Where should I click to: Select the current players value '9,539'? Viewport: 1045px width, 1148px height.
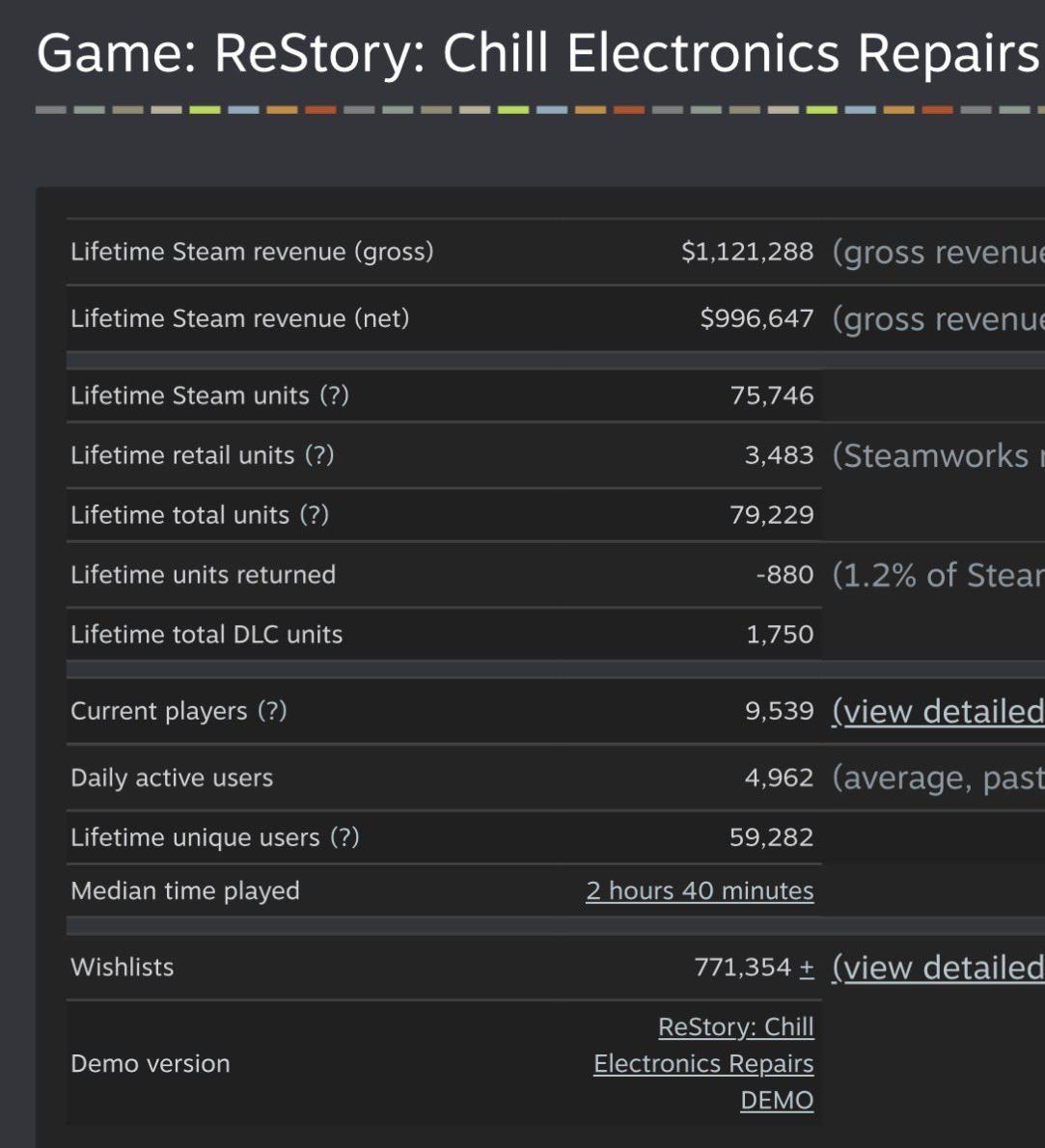(780, 711)
